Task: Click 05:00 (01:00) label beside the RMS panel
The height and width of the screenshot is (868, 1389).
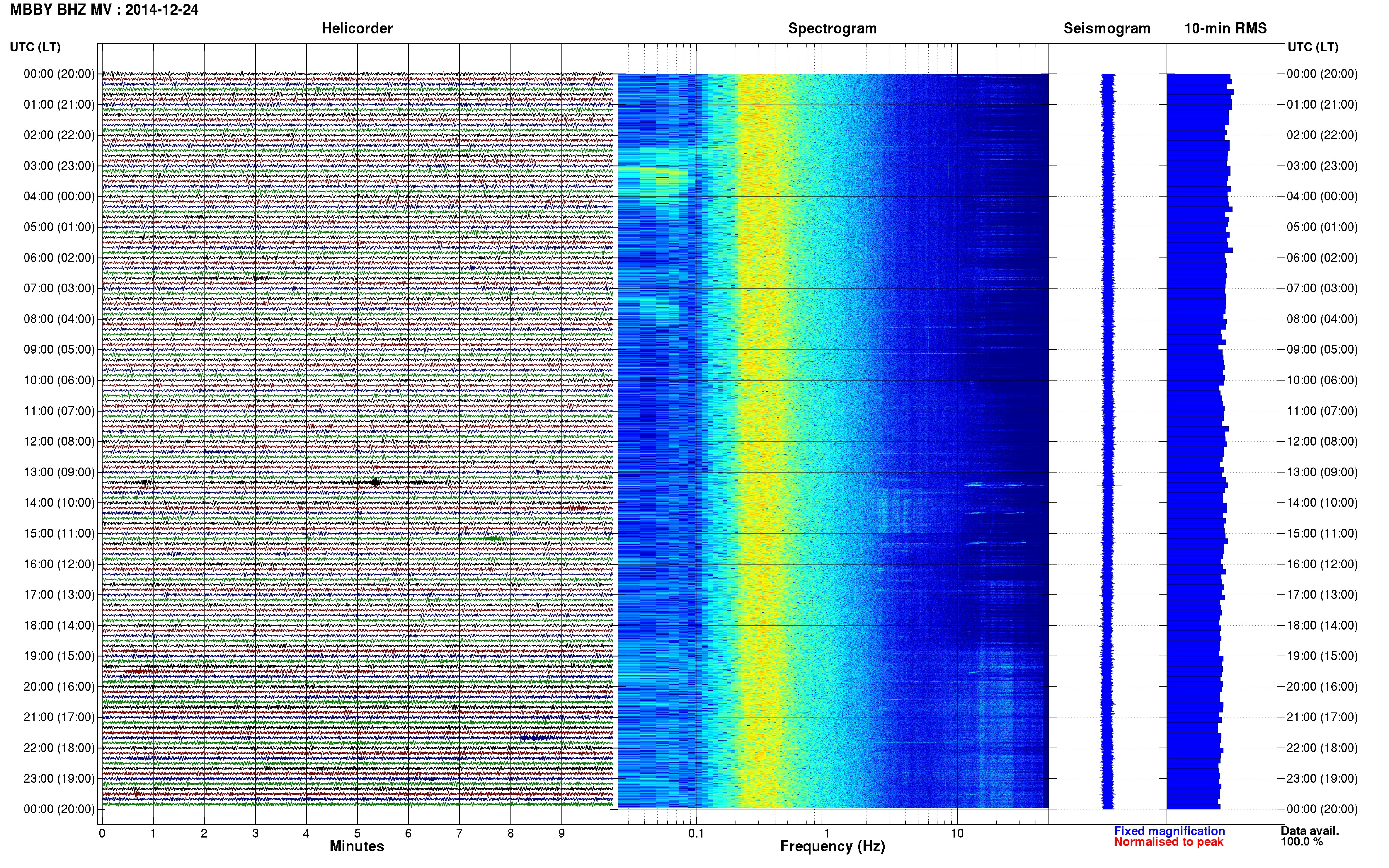Action: 1322,227
